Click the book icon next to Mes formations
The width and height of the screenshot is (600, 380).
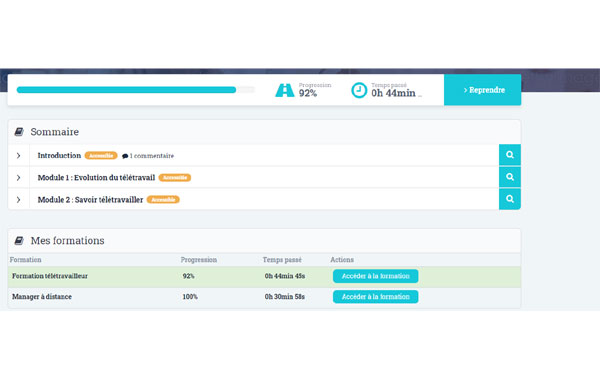pyautogui.click(x=19, y=240)
